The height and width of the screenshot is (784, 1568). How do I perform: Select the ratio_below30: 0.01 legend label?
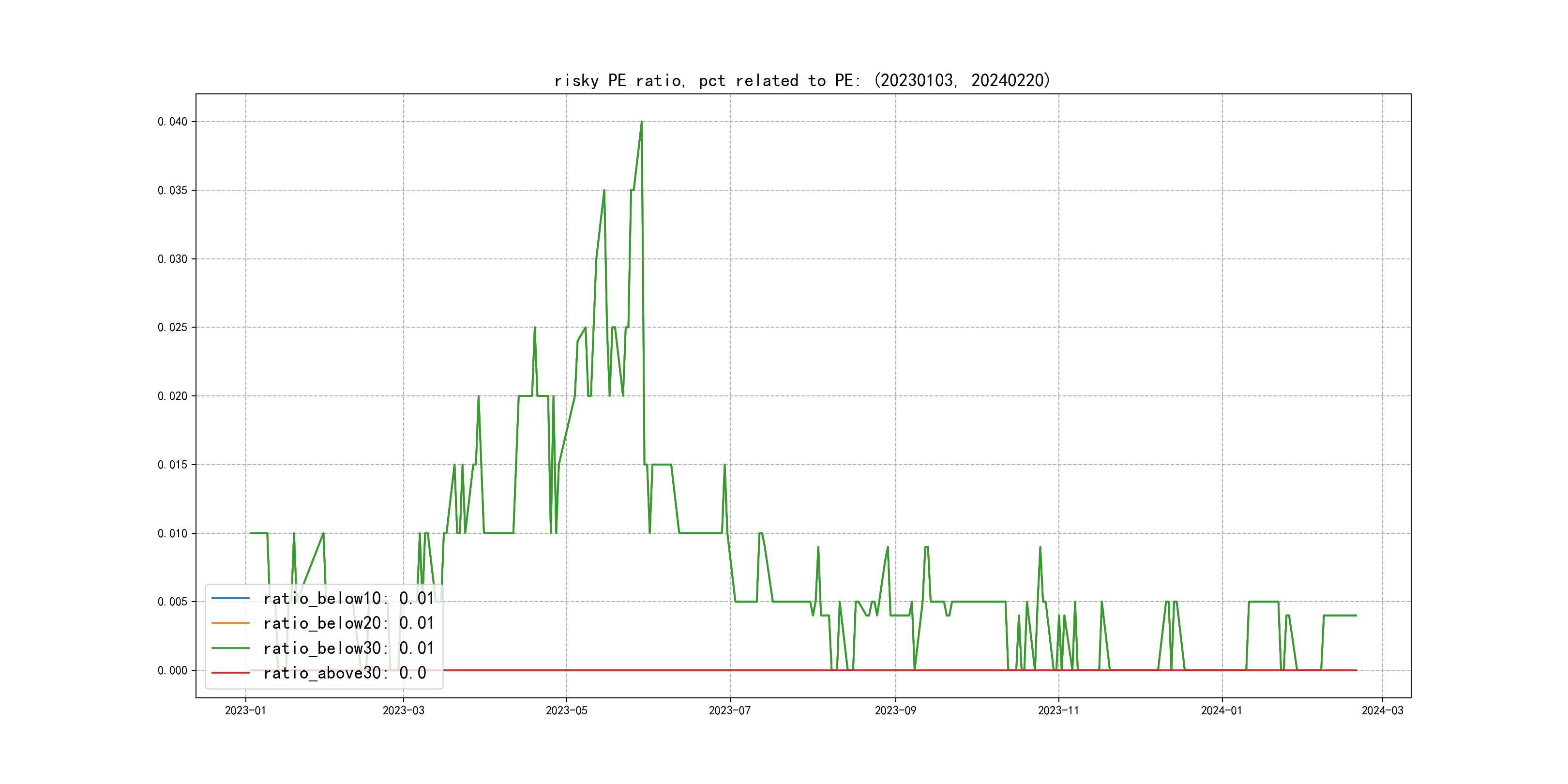(348, 648)
